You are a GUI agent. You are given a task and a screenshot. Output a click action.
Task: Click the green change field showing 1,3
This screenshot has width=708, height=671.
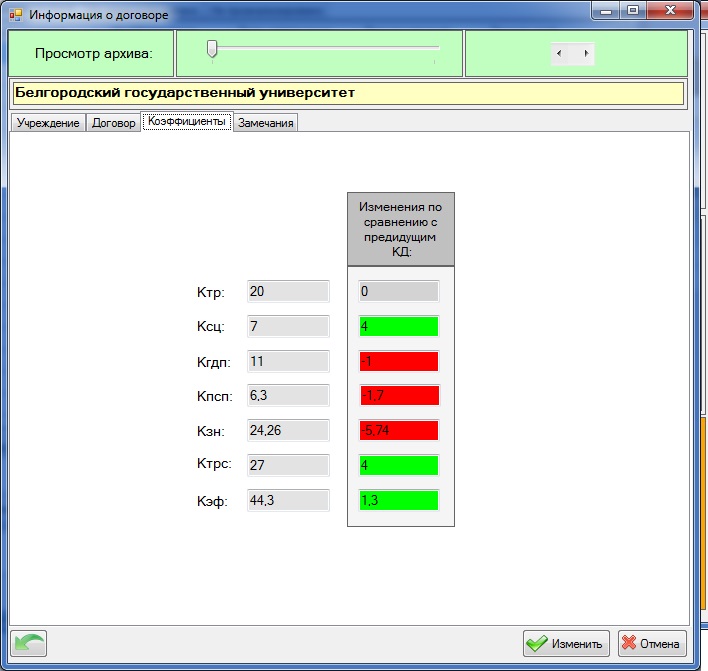(x=399, y=500)
